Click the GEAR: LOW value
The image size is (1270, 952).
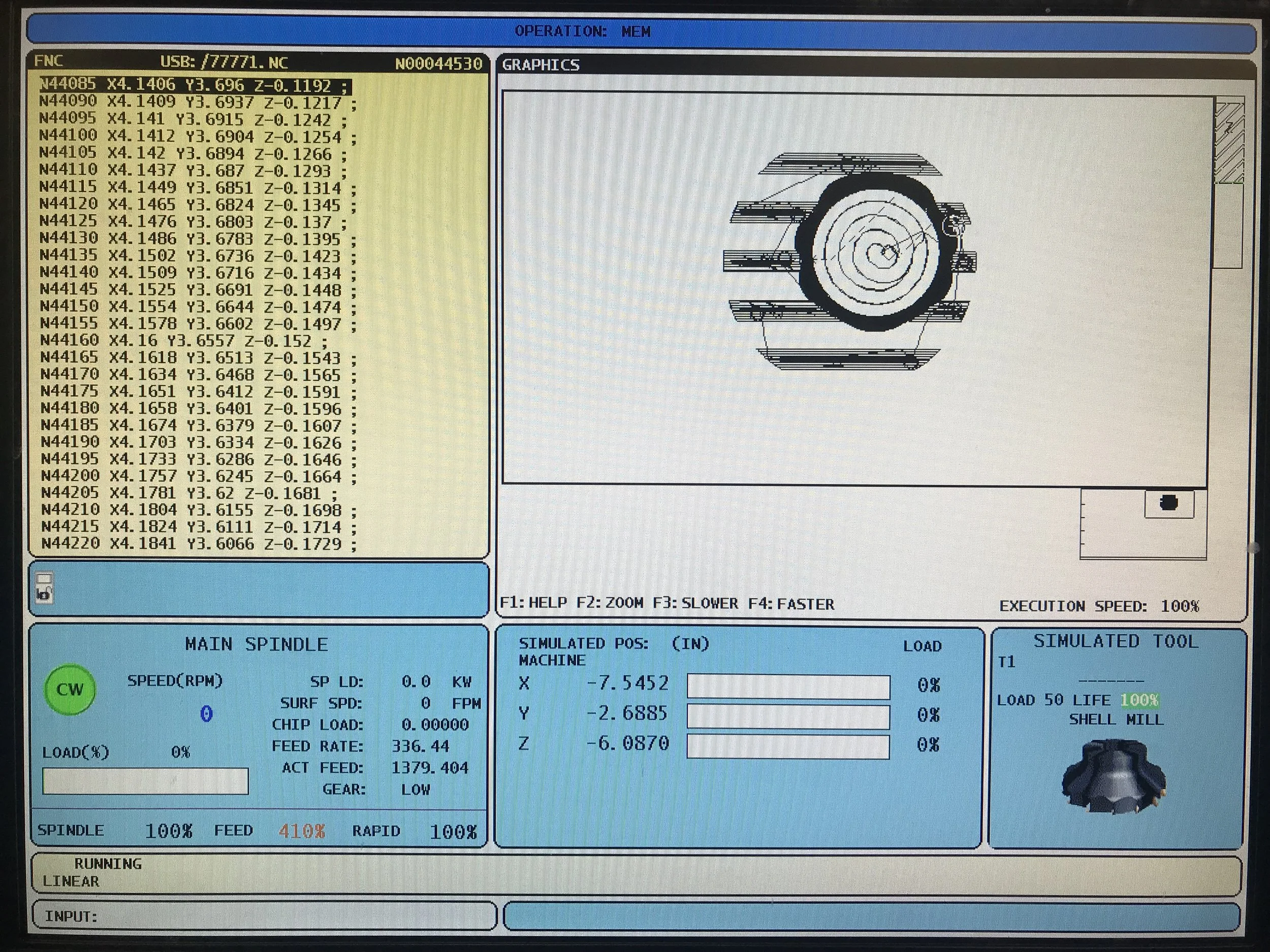tap(416, 790)
